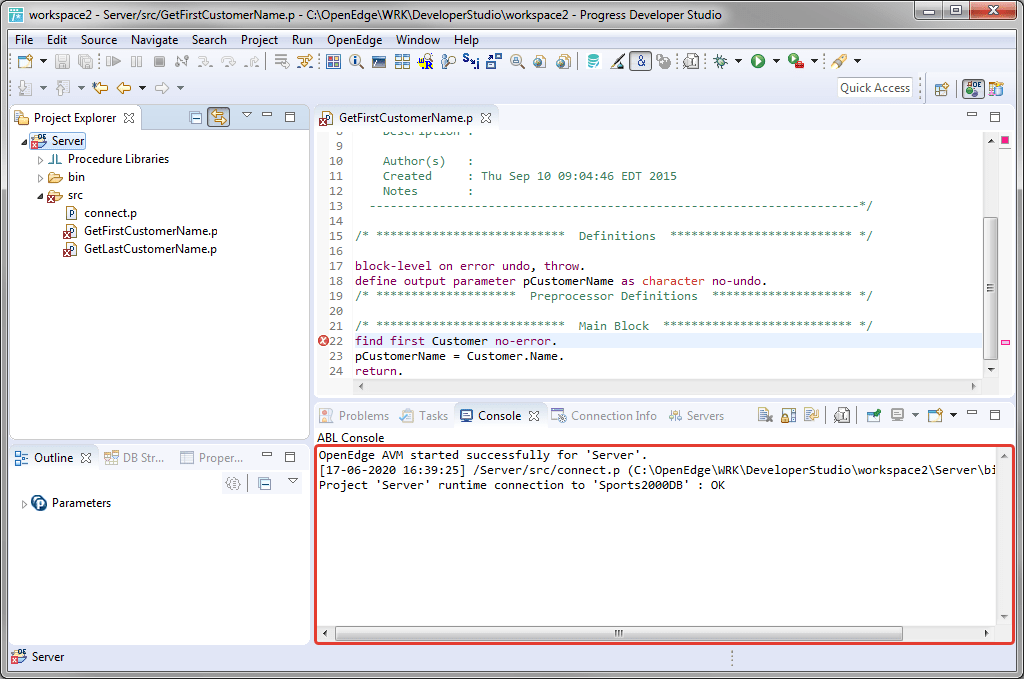Open the Window menu

418,40
